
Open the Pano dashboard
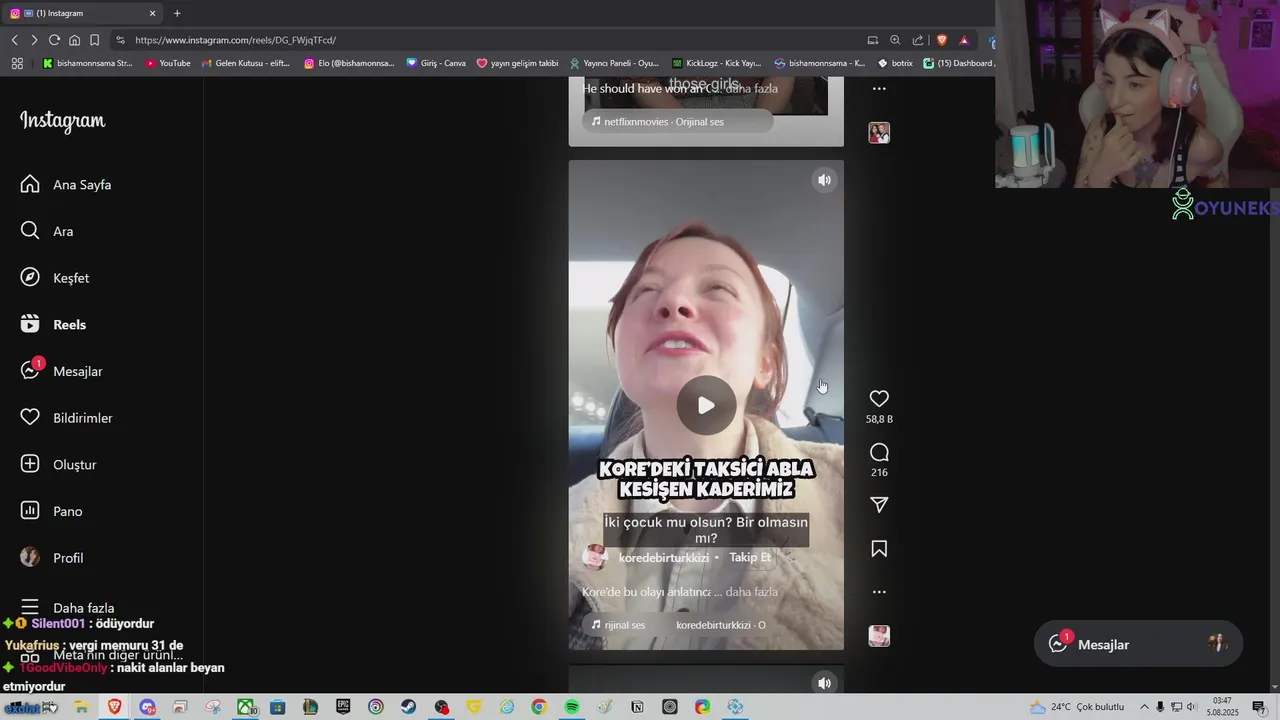52,511
